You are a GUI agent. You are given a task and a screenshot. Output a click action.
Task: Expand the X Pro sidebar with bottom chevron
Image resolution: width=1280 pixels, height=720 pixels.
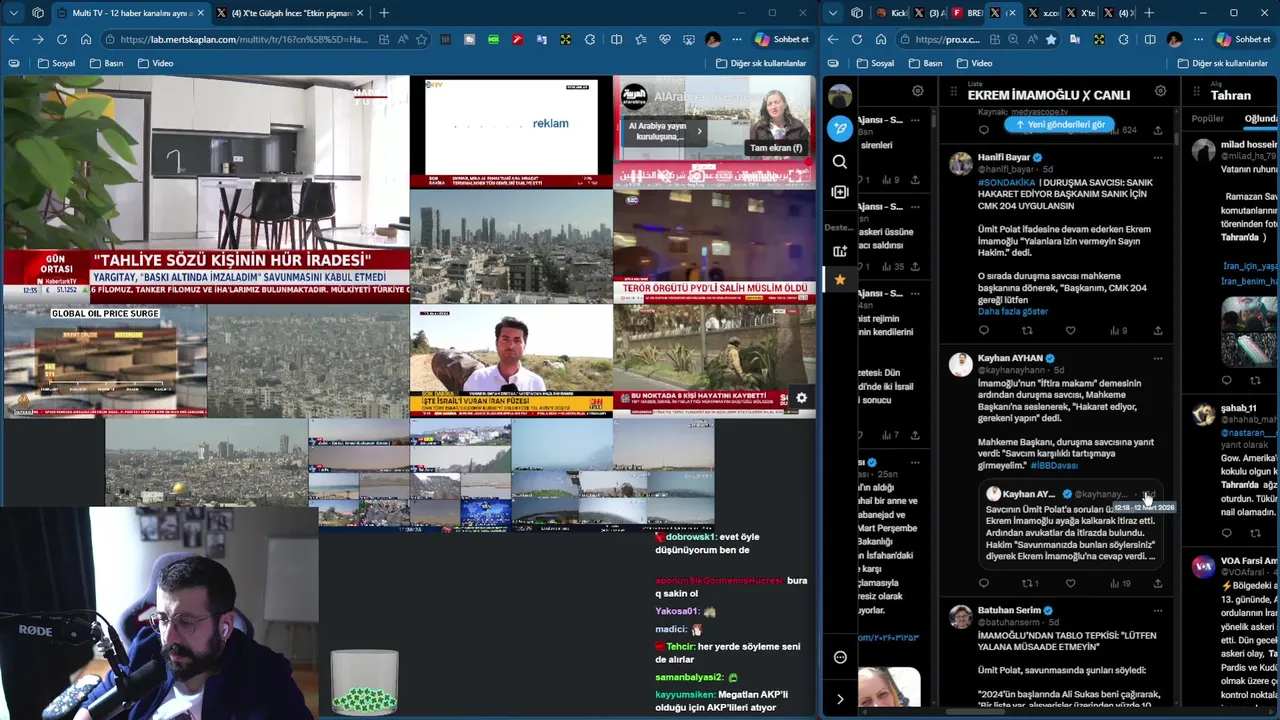(840, 699)
